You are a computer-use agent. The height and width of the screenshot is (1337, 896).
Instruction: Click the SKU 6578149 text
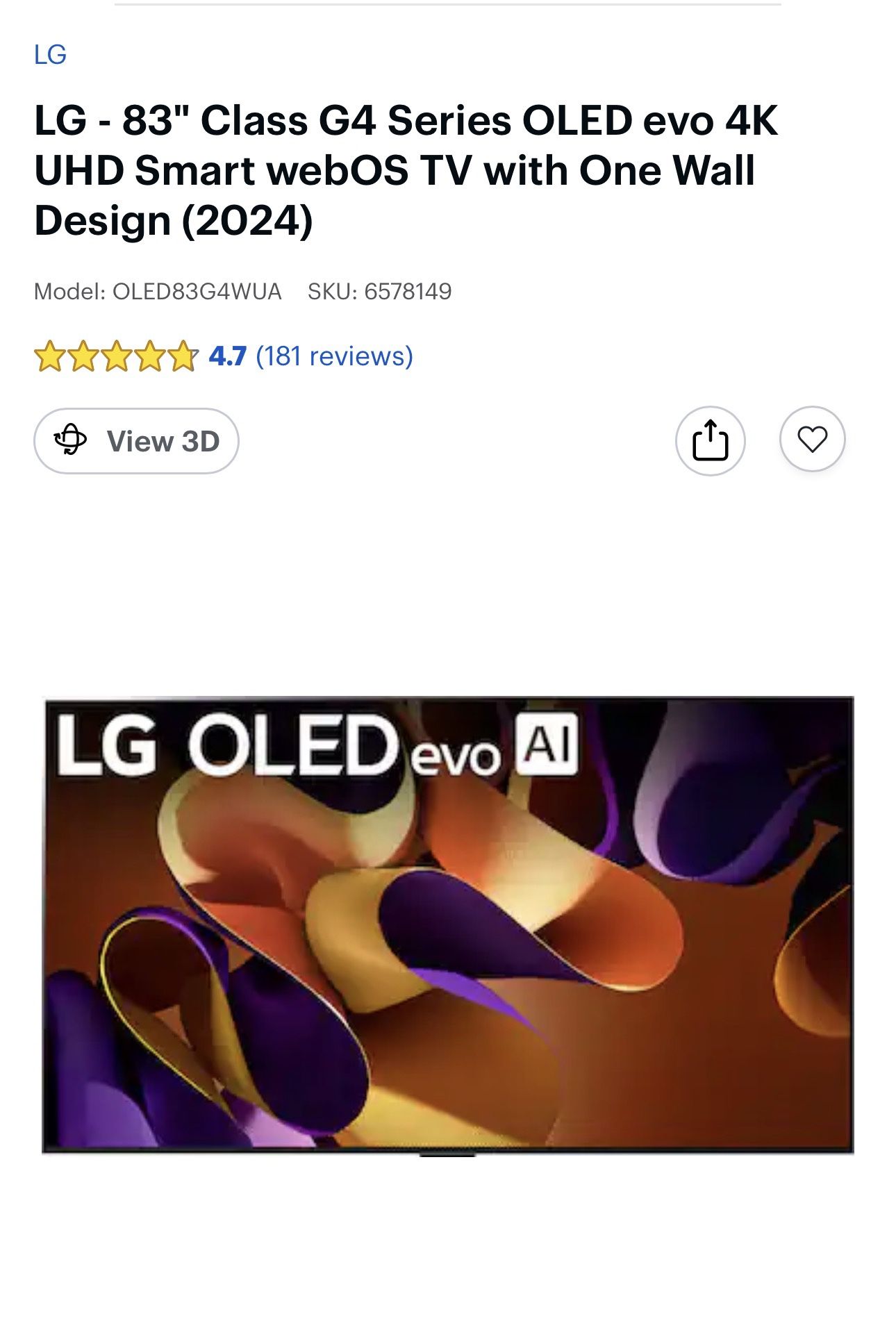pos(379,291)
